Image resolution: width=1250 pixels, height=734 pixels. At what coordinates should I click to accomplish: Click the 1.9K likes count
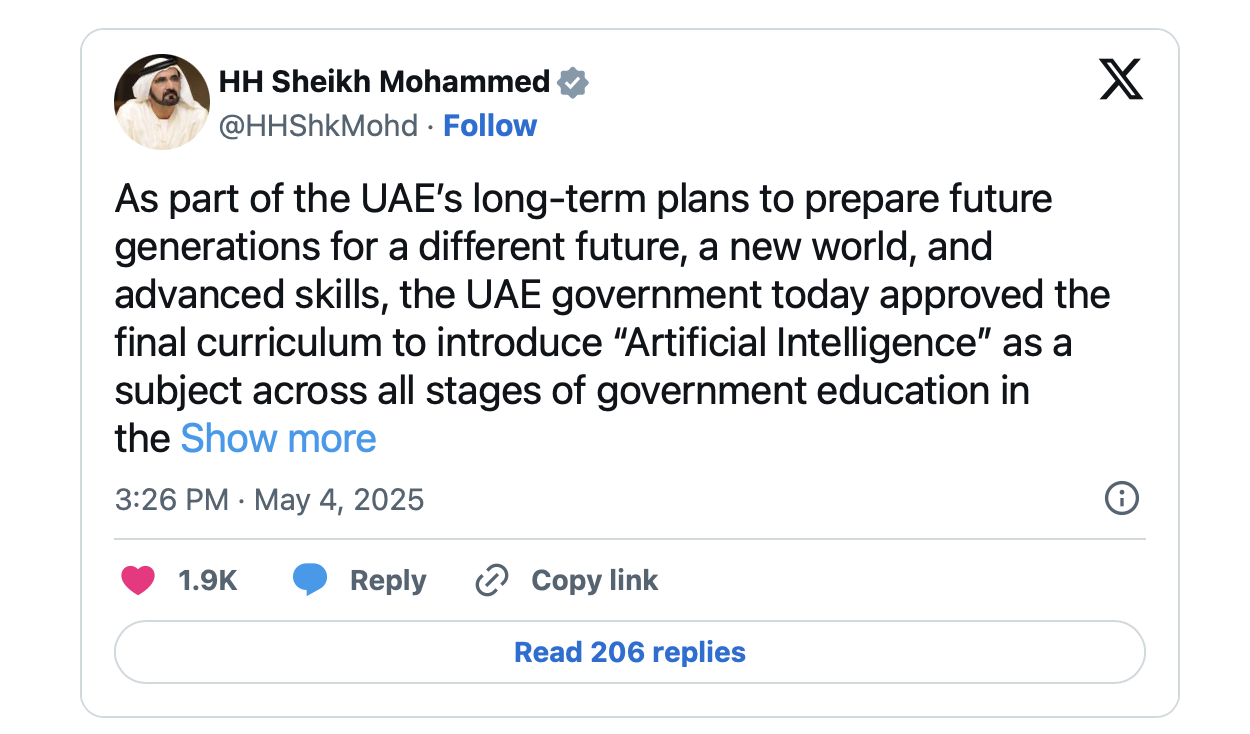207,580
